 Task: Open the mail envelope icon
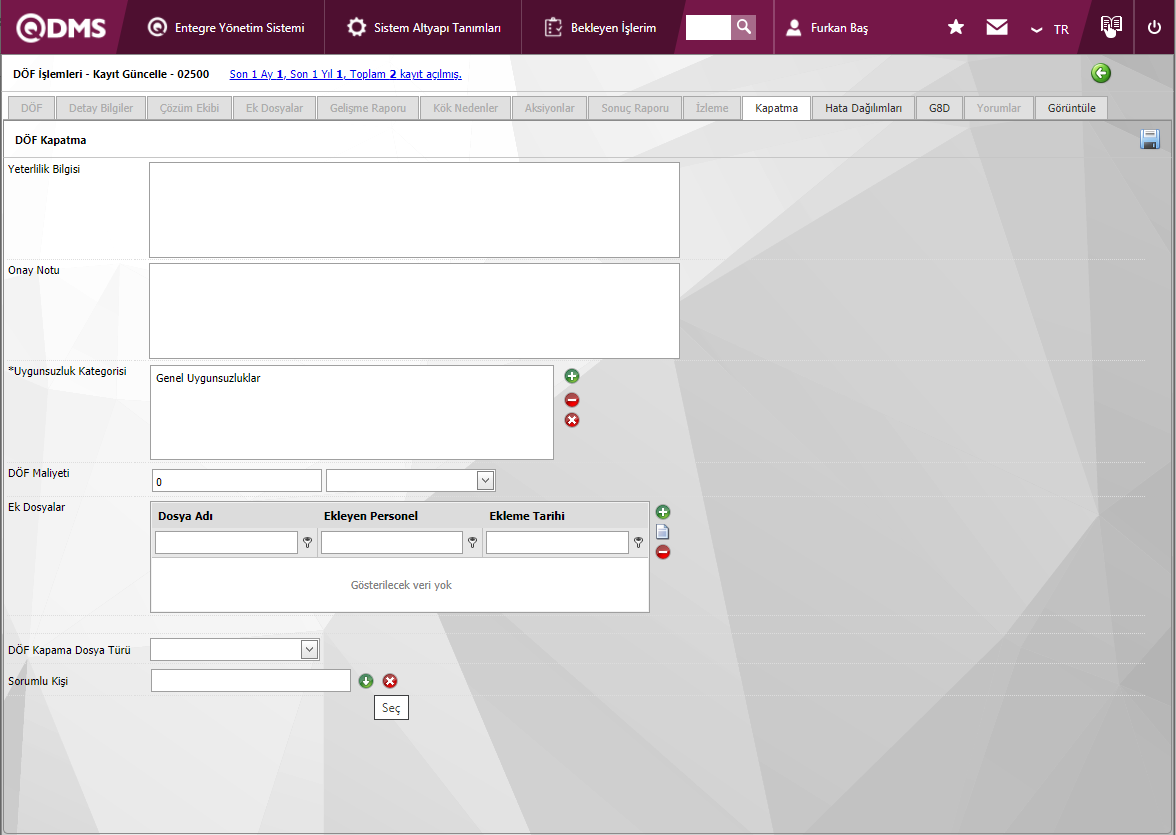coord(997,27)
